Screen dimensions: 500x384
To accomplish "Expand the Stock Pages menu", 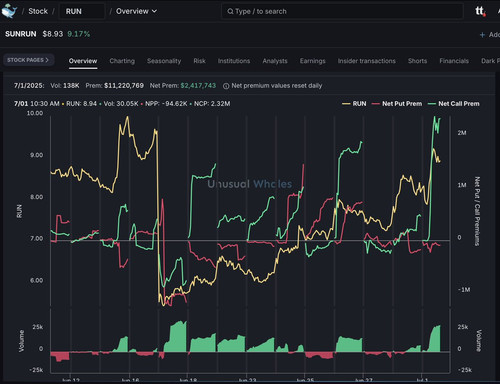I will coord(28,60).
